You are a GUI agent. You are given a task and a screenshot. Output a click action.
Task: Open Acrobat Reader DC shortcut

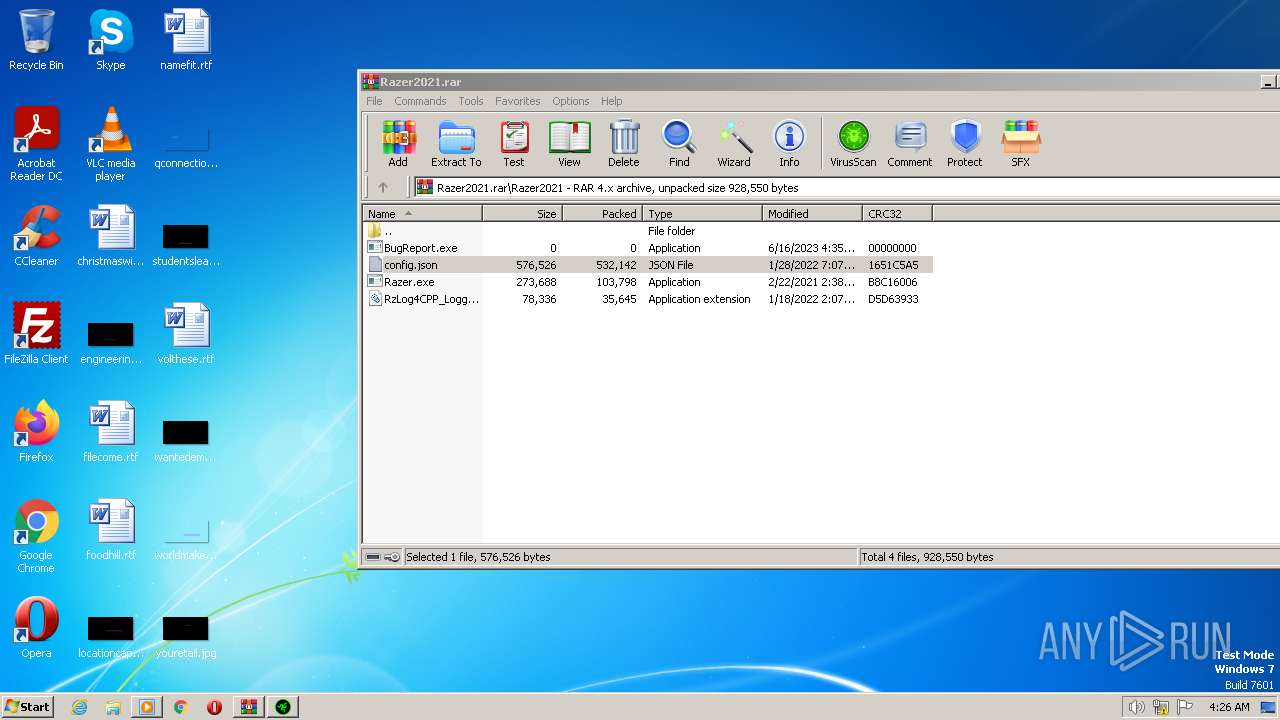pos(36,145)
